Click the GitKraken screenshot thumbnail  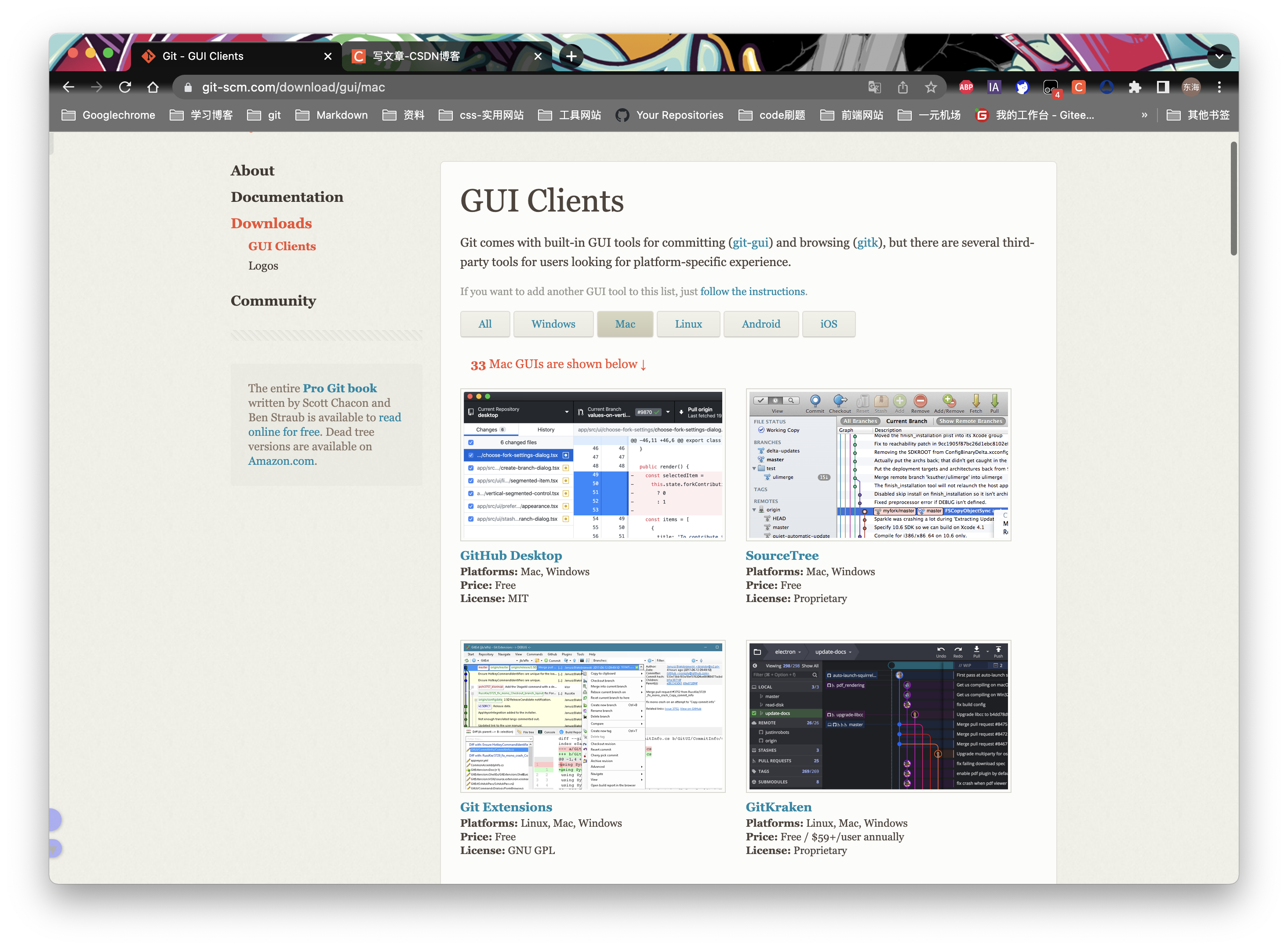[878, 716]
